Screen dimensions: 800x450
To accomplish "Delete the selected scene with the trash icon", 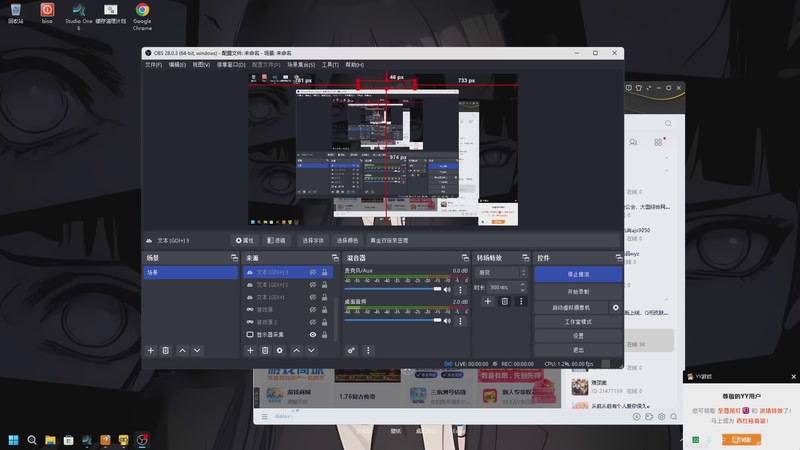I will (166, 351).
